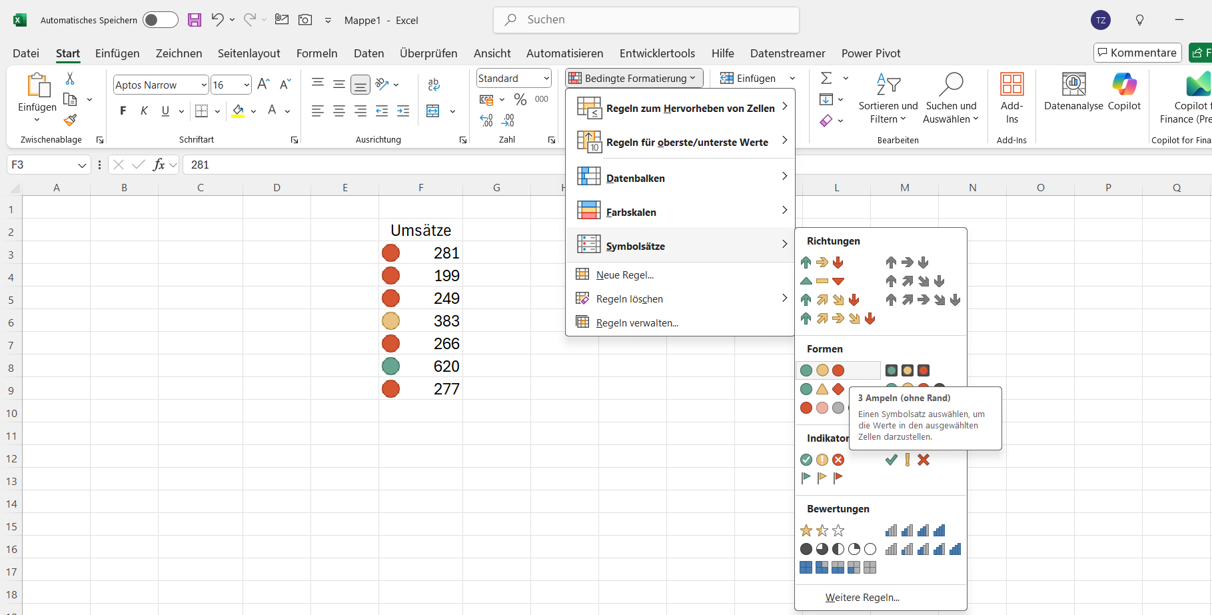Toggle italic formatting with the K button
Image resolution: width=1212 pixels, height=615 pixels.
144,111
